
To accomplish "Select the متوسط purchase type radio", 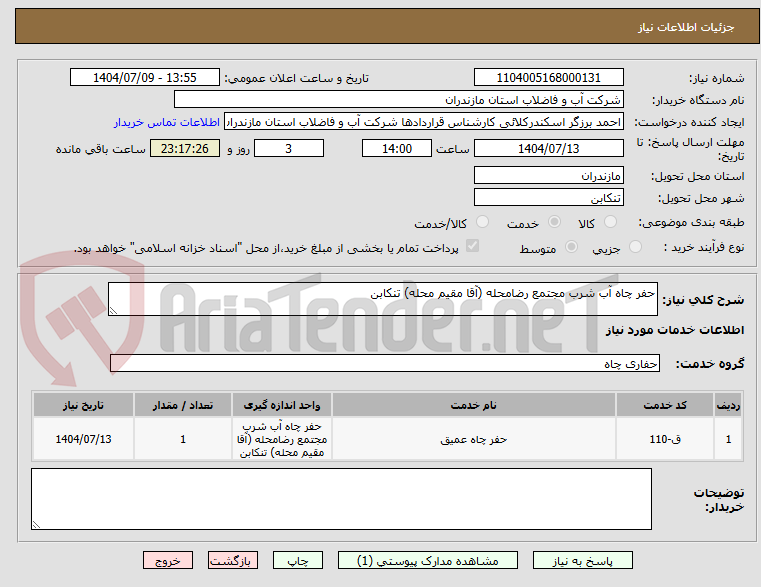I will (572, 247).
